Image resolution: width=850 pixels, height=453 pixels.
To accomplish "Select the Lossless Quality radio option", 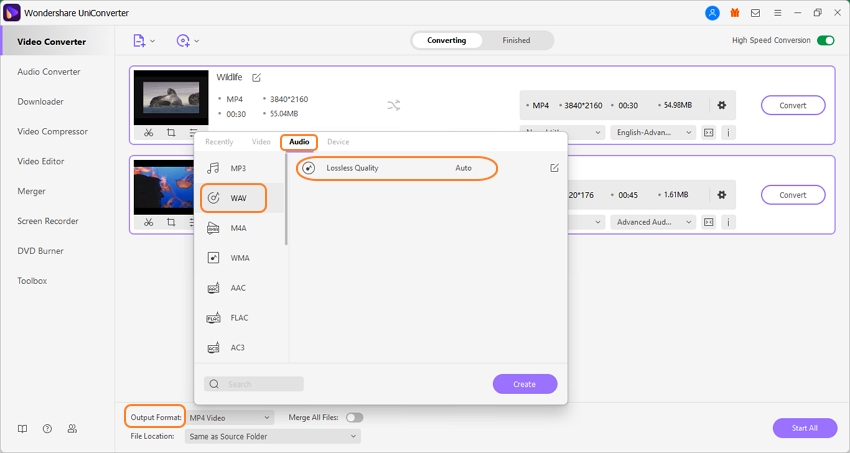I will pyautogui.click(x=309, y=168).
